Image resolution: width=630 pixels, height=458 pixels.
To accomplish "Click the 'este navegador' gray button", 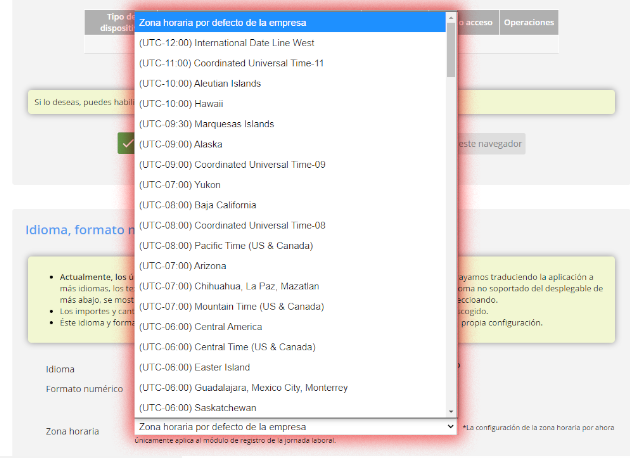I will [491, 144].
